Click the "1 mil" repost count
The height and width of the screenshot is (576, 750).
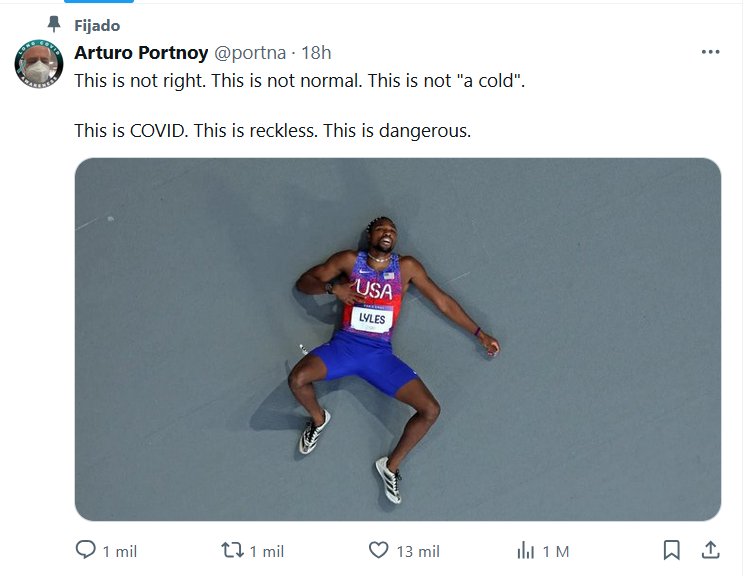[x=267, y=551]
